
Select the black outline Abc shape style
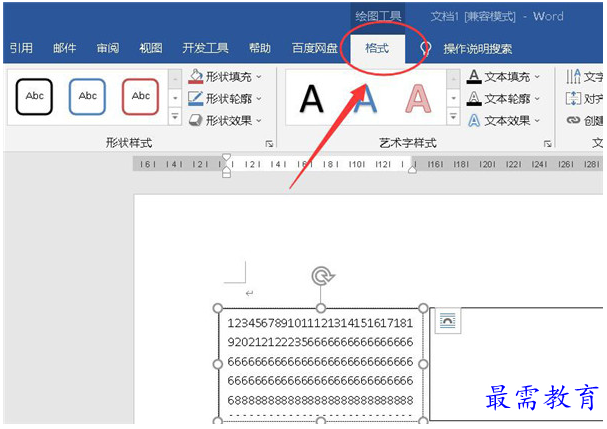click(x=34, y=97)
